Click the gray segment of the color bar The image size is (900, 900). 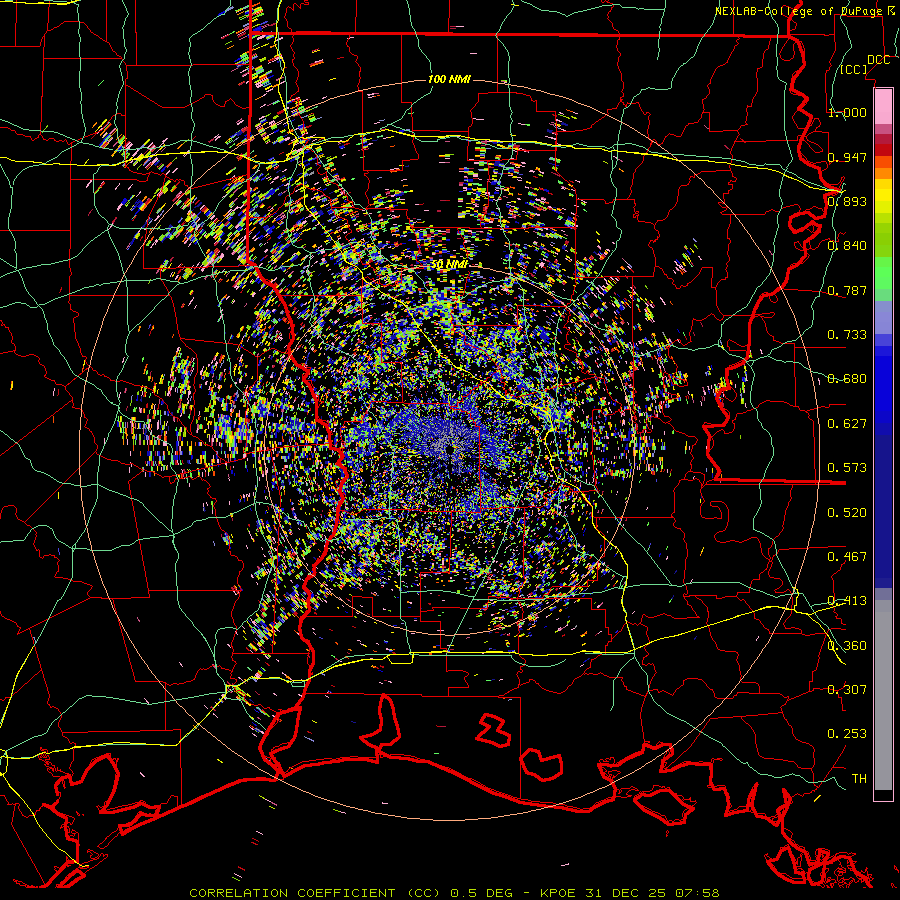(883, 695)
